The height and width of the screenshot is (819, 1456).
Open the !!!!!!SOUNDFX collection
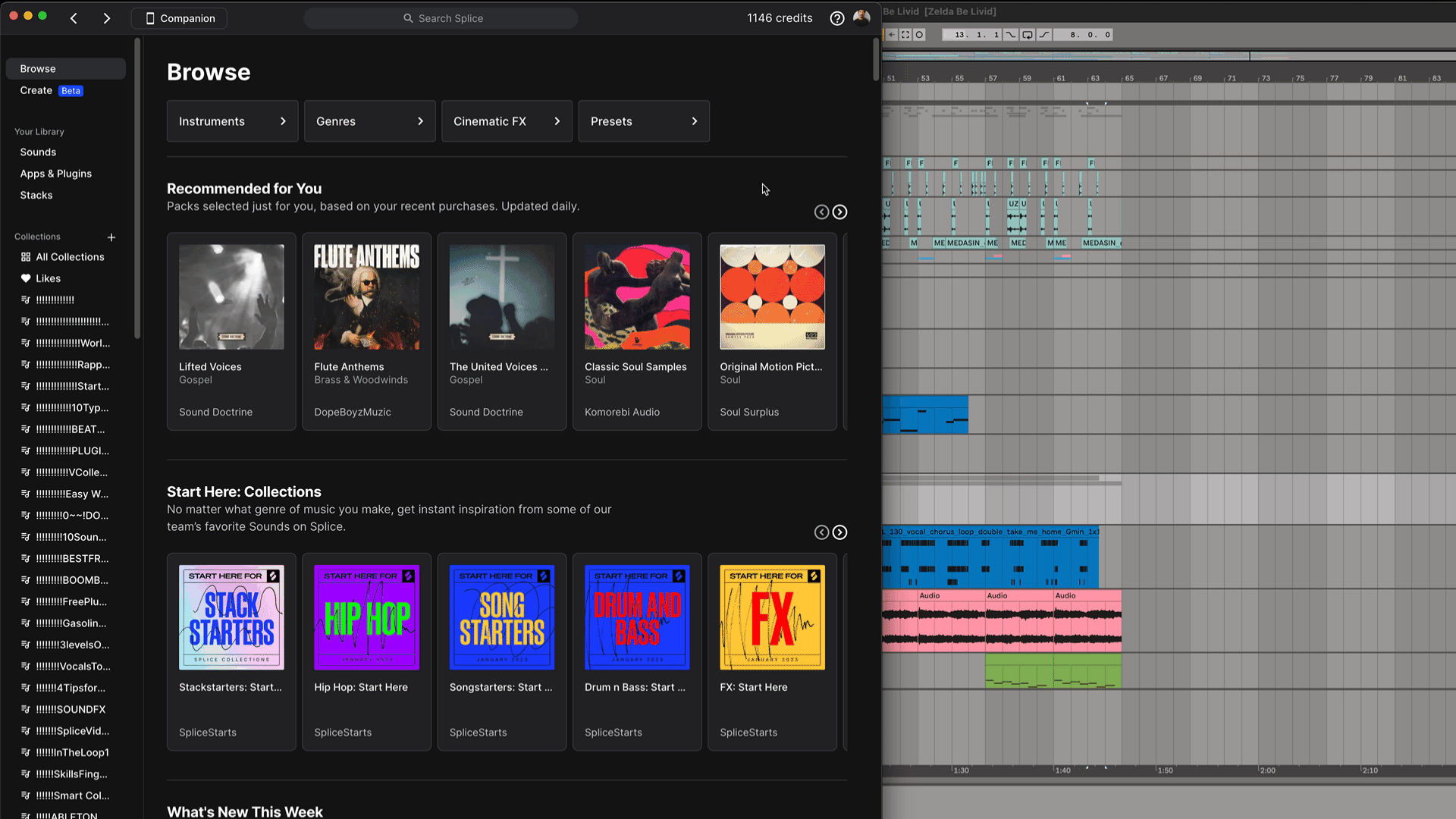(x=63, y=710)
